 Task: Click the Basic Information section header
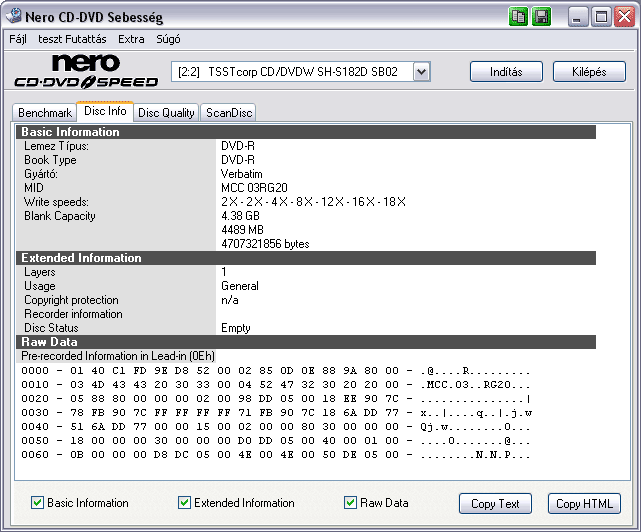pyautogui.click(x=306, y=132)
